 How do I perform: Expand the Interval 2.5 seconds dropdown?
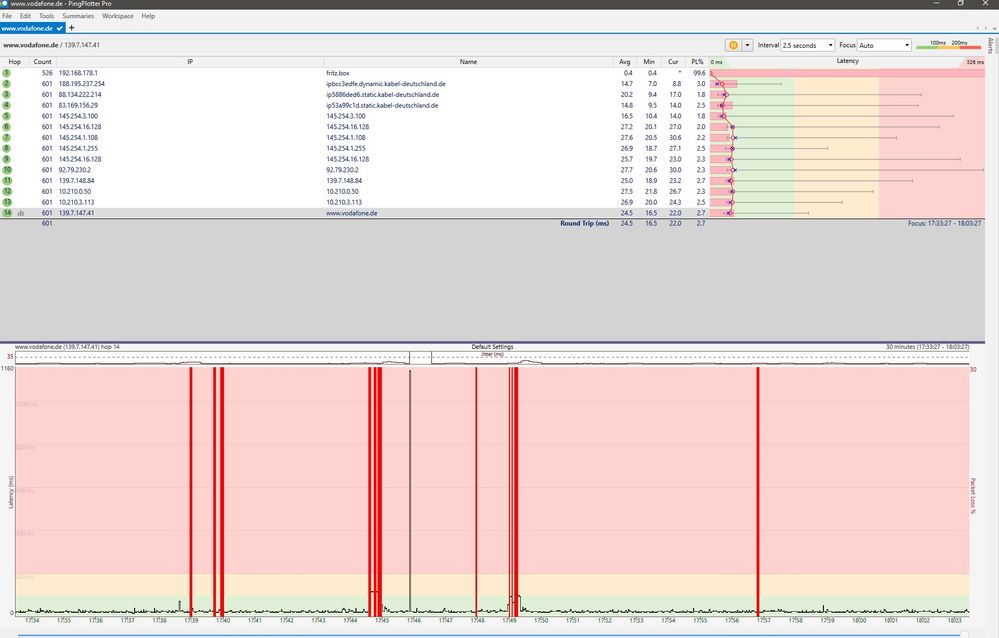tap(808, 45)
